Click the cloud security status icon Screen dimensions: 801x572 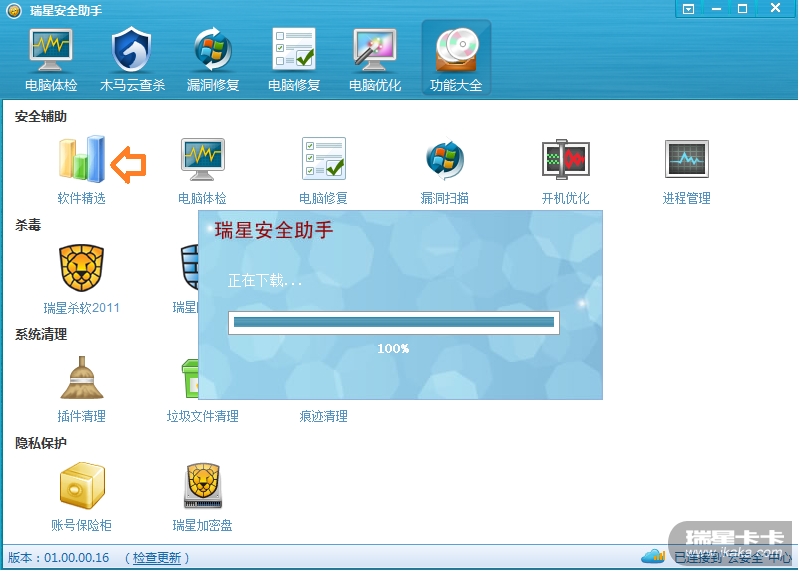(652, 556)
